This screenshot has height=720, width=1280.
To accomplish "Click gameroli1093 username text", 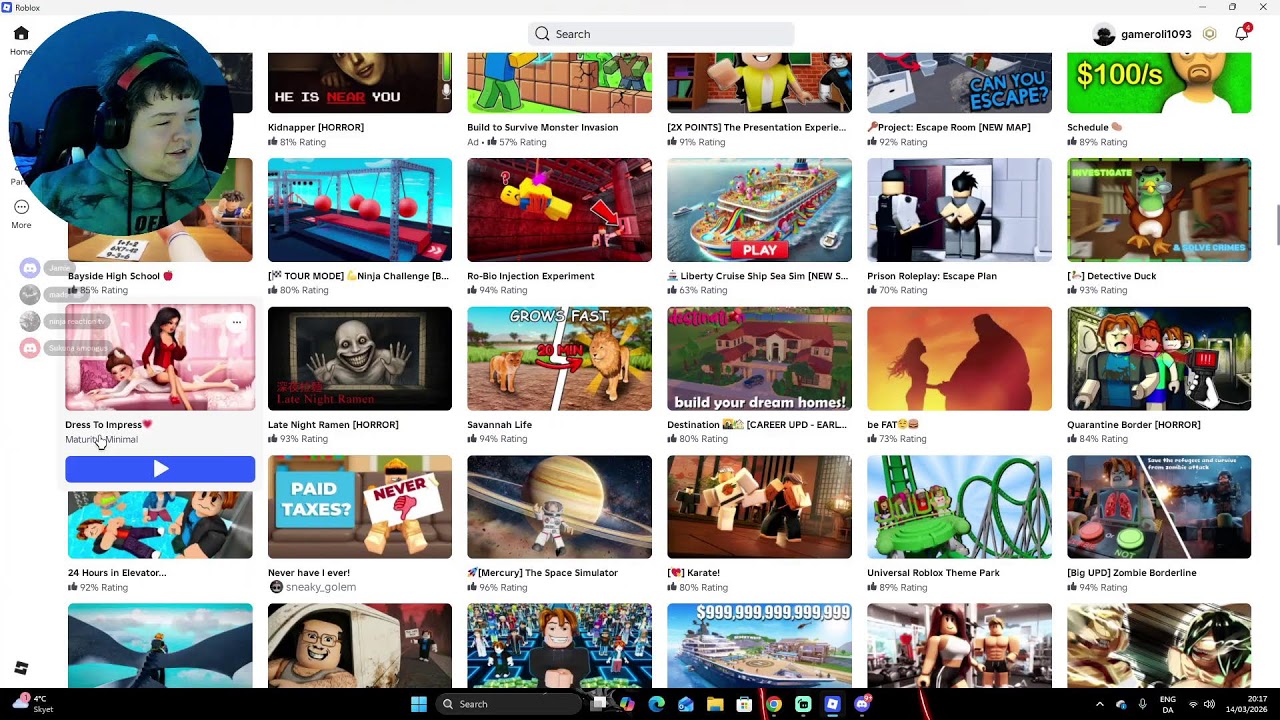I will pyautogui.click(x=1156, y=34).
